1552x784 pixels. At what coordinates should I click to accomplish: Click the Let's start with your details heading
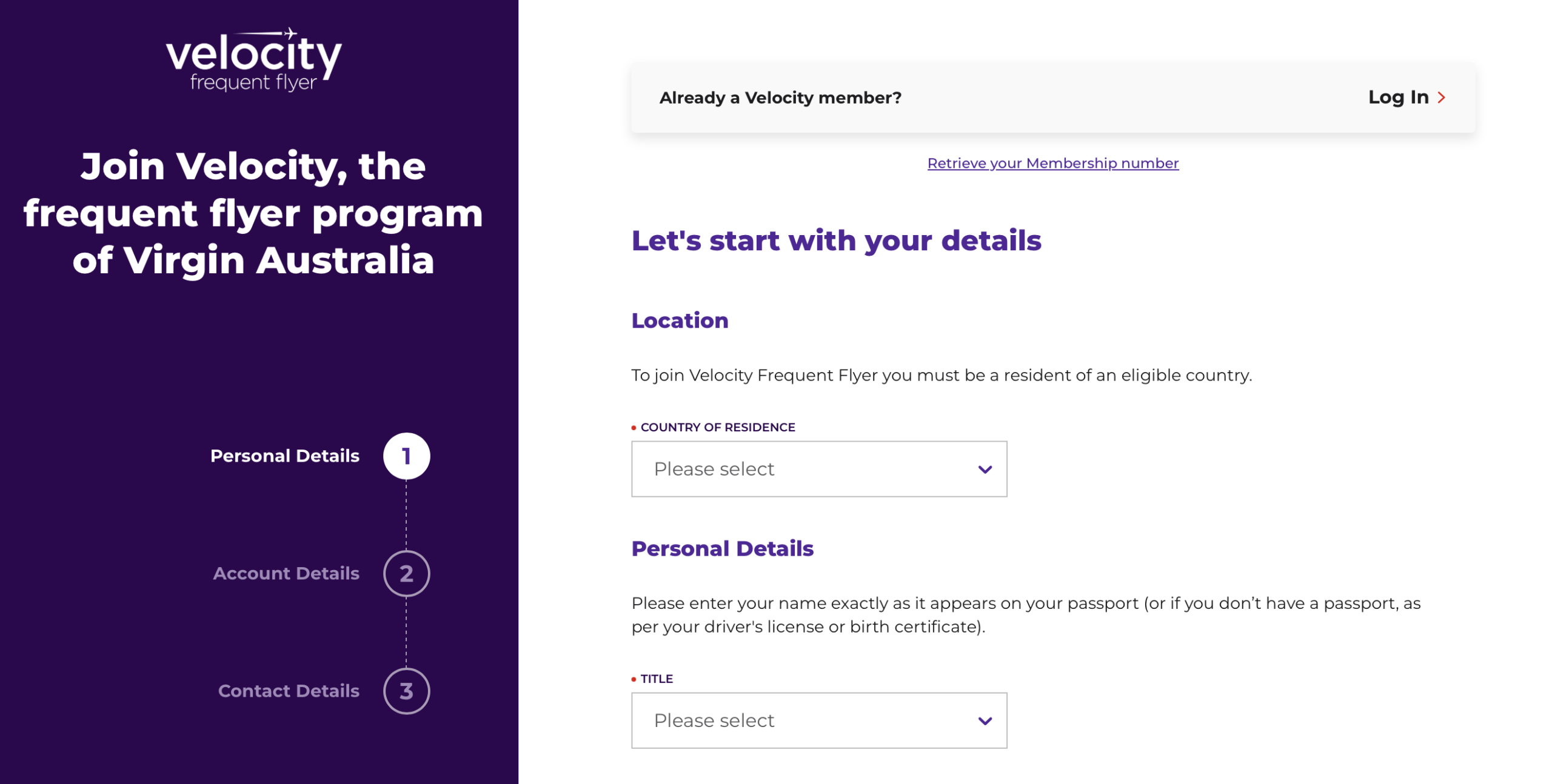click(x=836, y=241)
